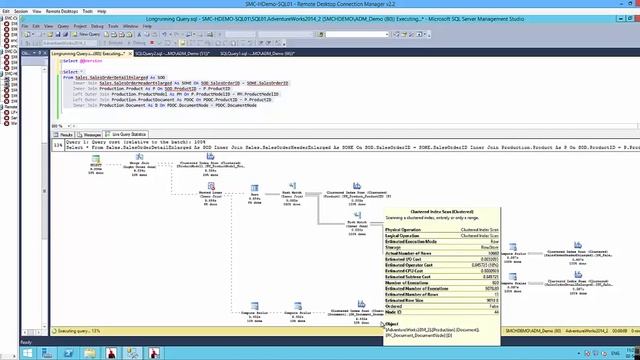Open File Explorer from the taskbar

tap(90, 353)
